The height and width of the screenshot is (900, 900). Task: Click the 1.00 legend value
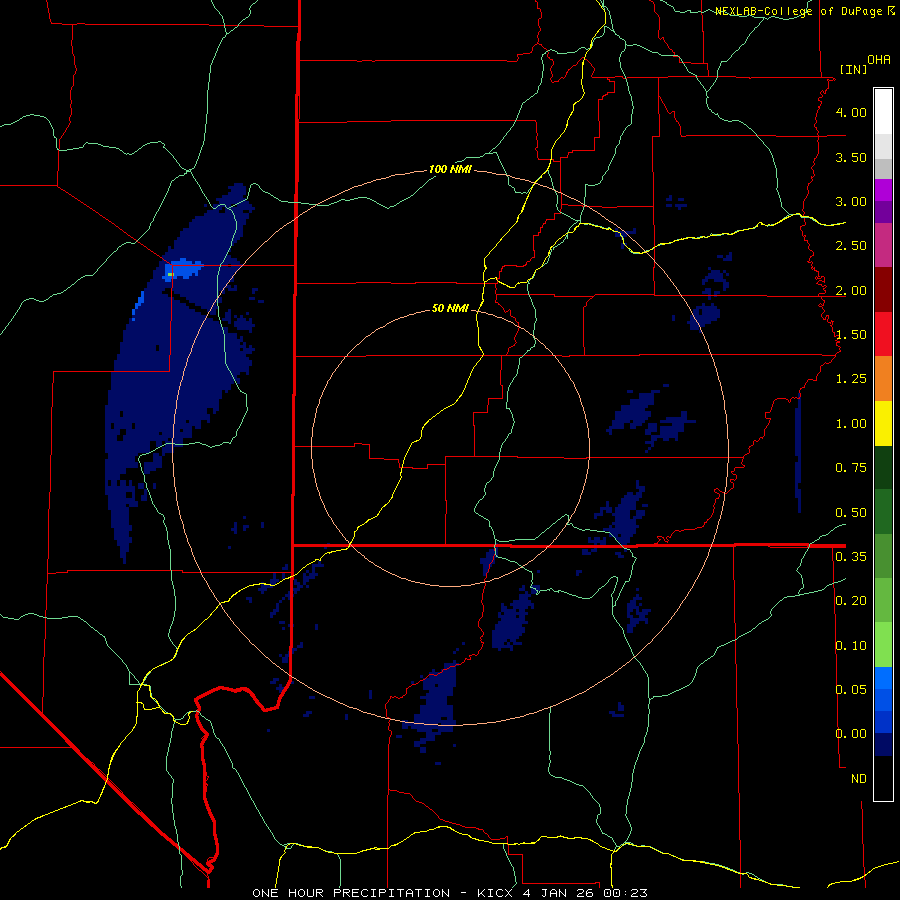(851, 423)
